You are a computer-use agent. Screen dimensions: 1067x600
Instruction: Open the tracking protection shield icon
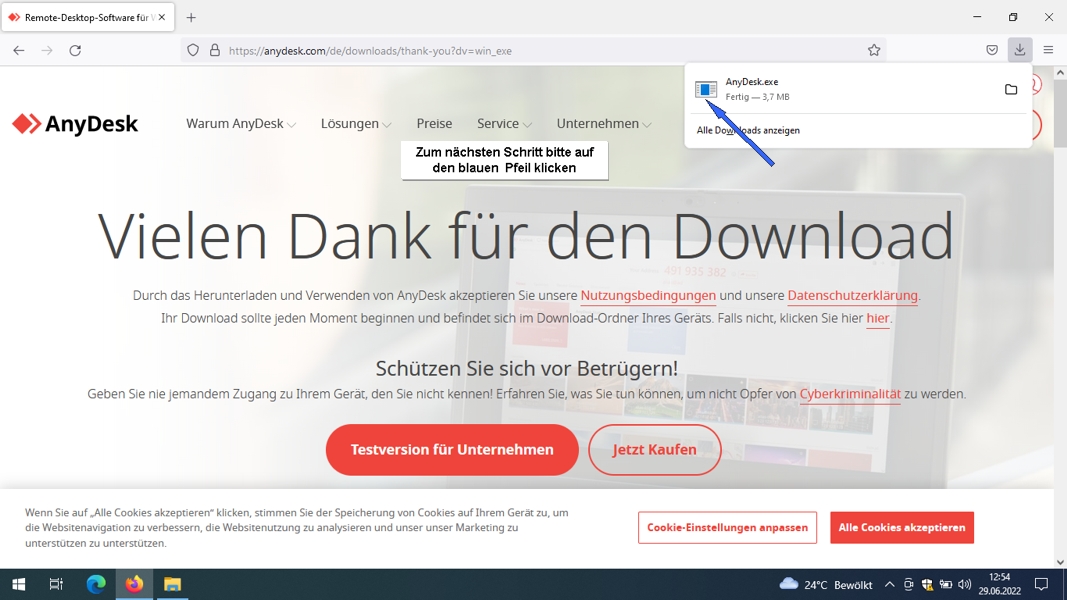pos(193,50)
